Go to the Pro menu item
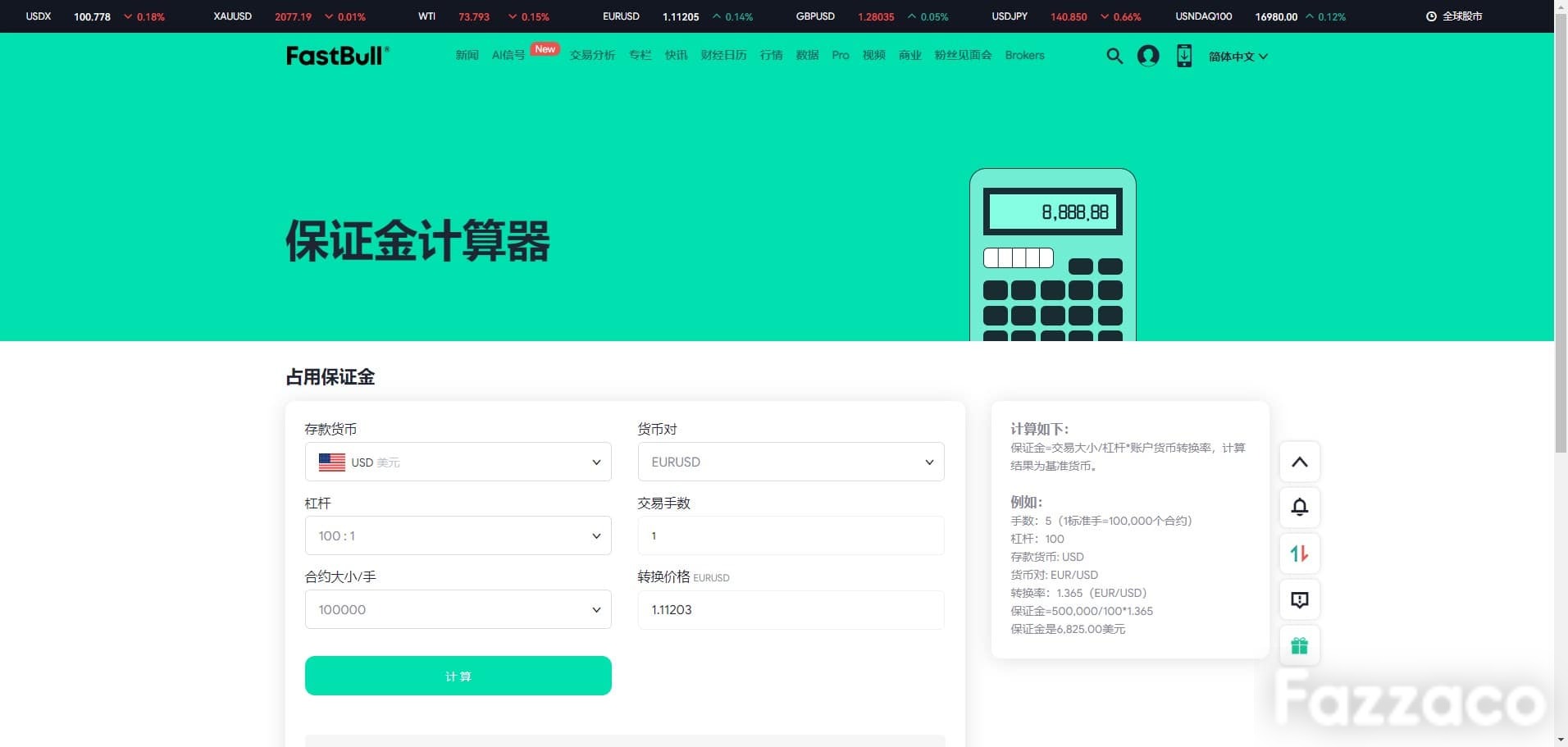The width and height of the screenshot is (1568, 747). (x=841, y=56)
